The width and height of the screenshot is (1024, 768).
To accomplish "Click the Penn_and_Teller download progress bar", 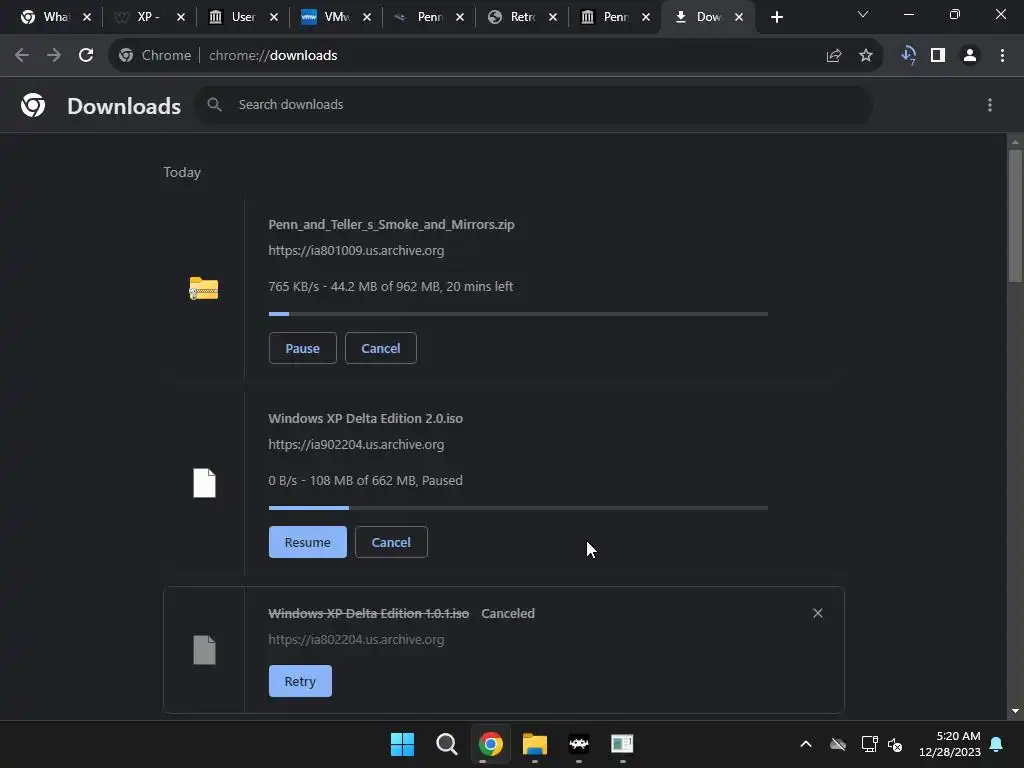I will (x=518, y=314).
